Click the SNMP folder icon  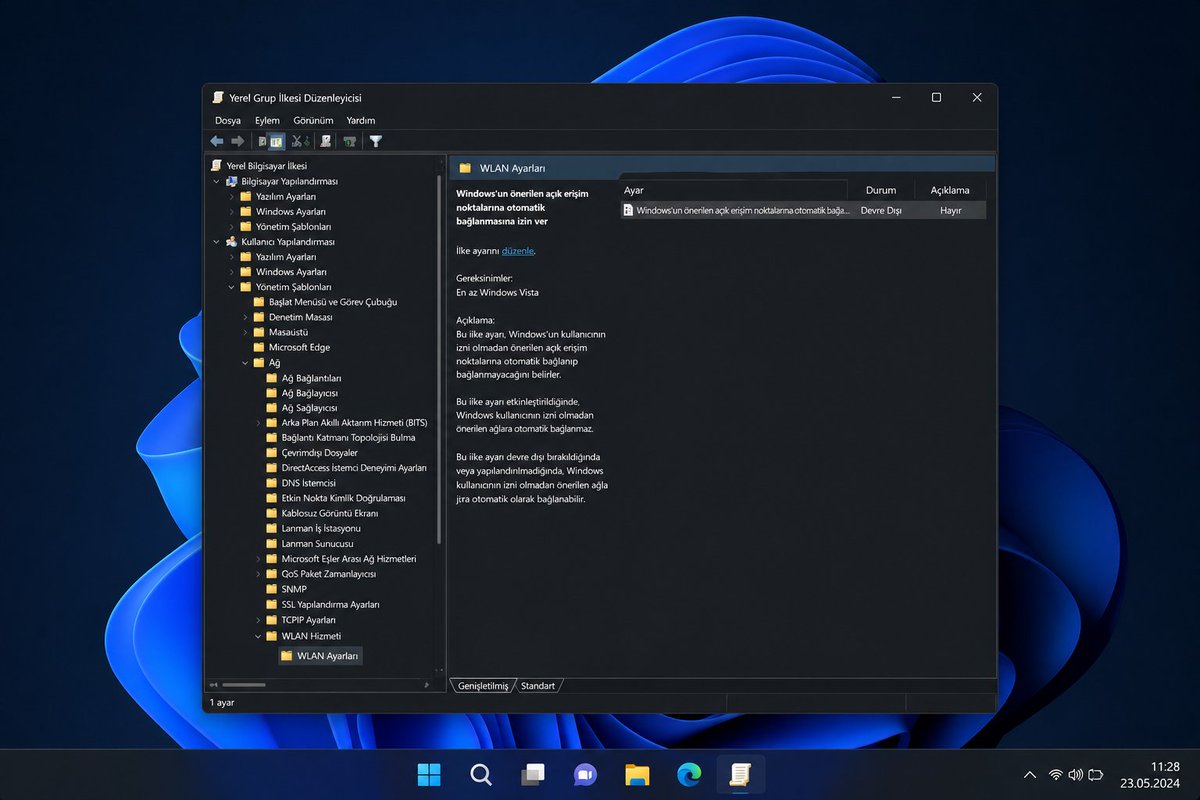click(x=272, y=589)
